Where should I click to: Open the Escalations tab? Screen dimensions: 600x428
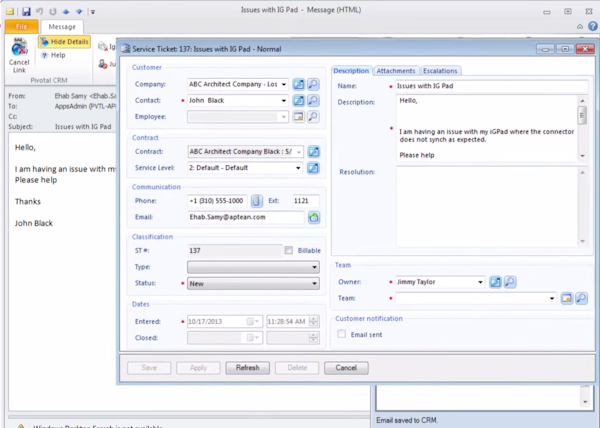coord(440,71)
